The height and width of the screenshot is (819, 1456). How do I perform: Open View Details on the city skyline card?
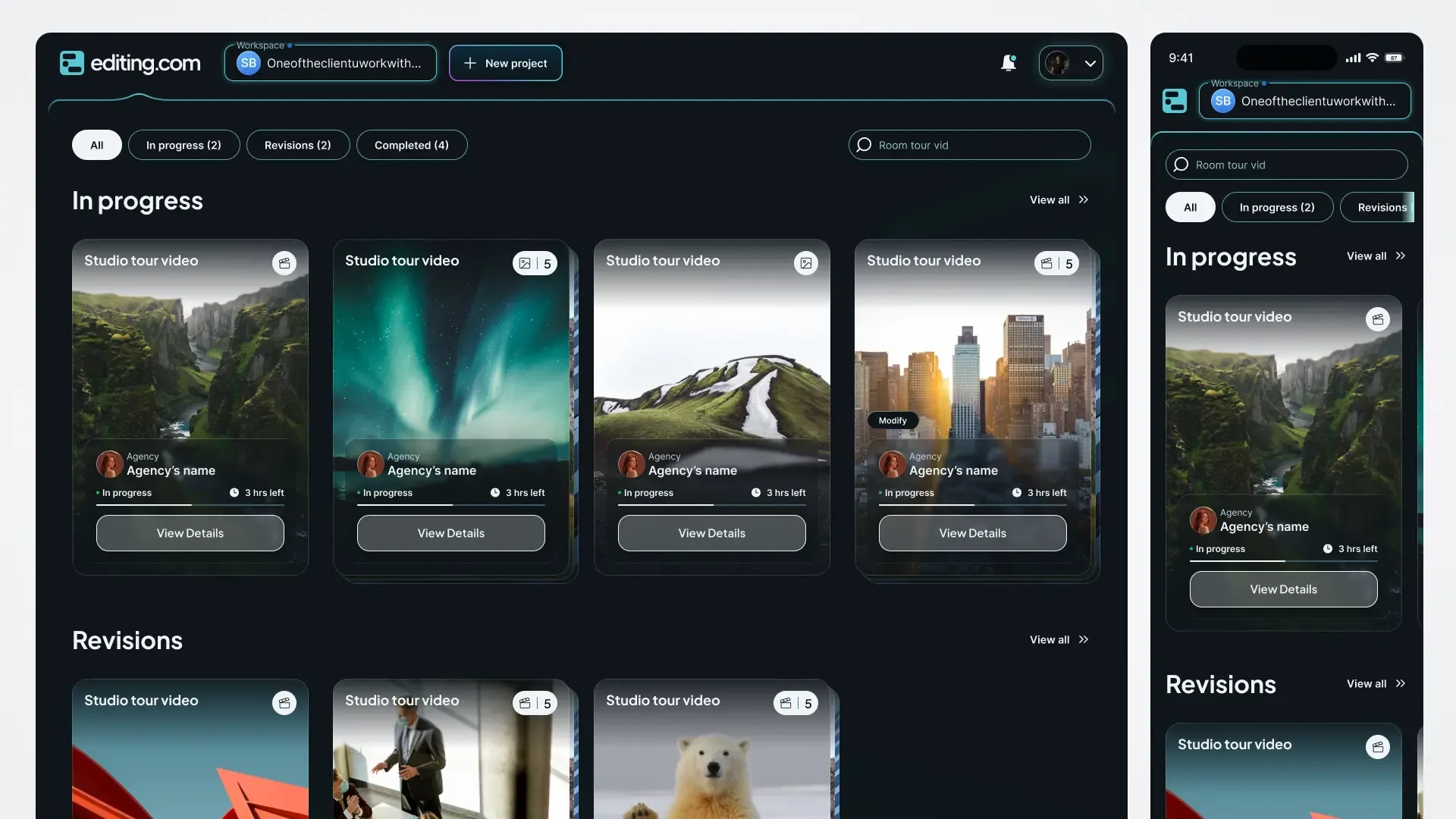click(x=973, y=533)
